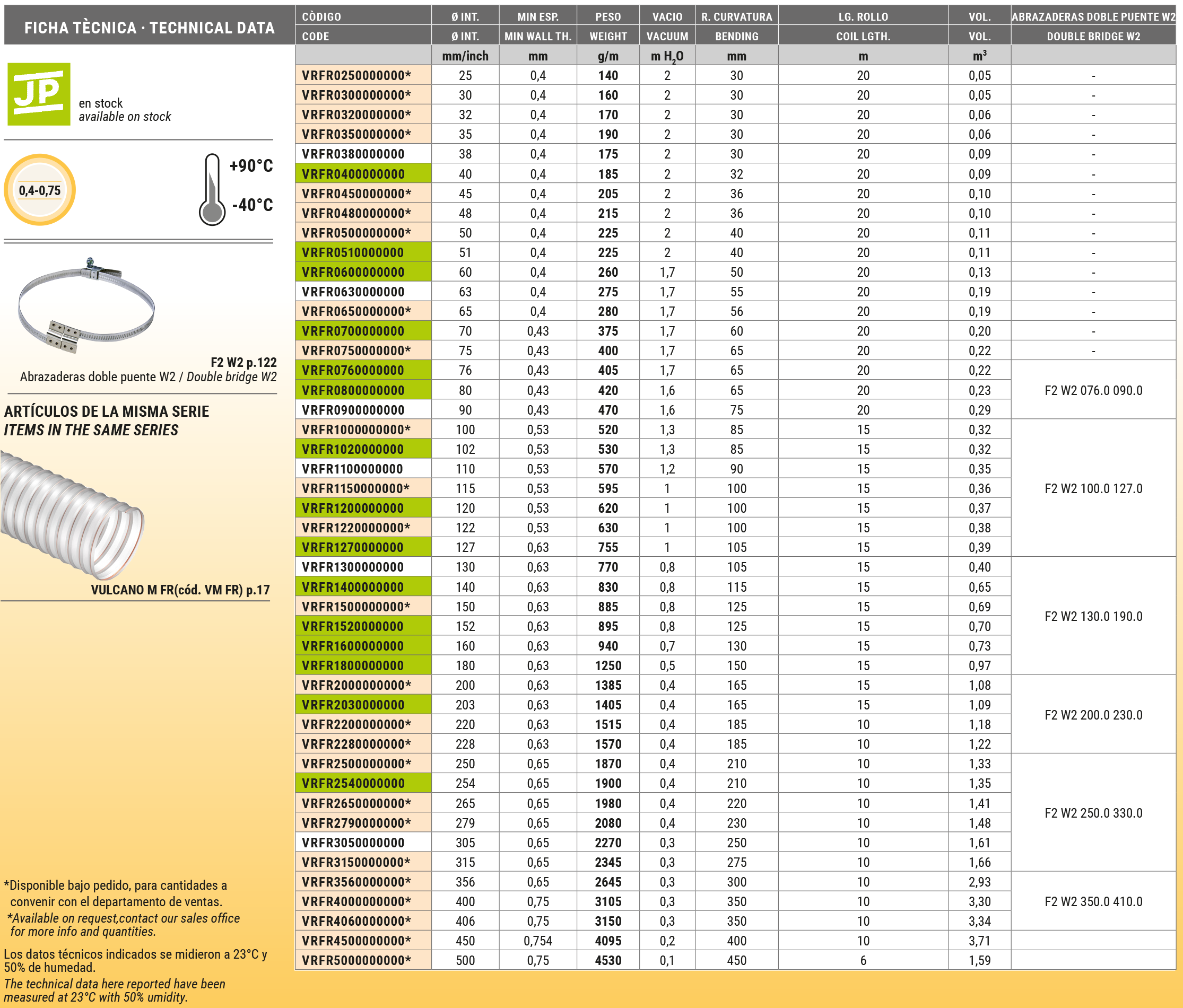The height and width of the screenshot is (1008, 1183).
Task: Click the LG. ROLLO coil length header
Action: (x=863, y=27)
